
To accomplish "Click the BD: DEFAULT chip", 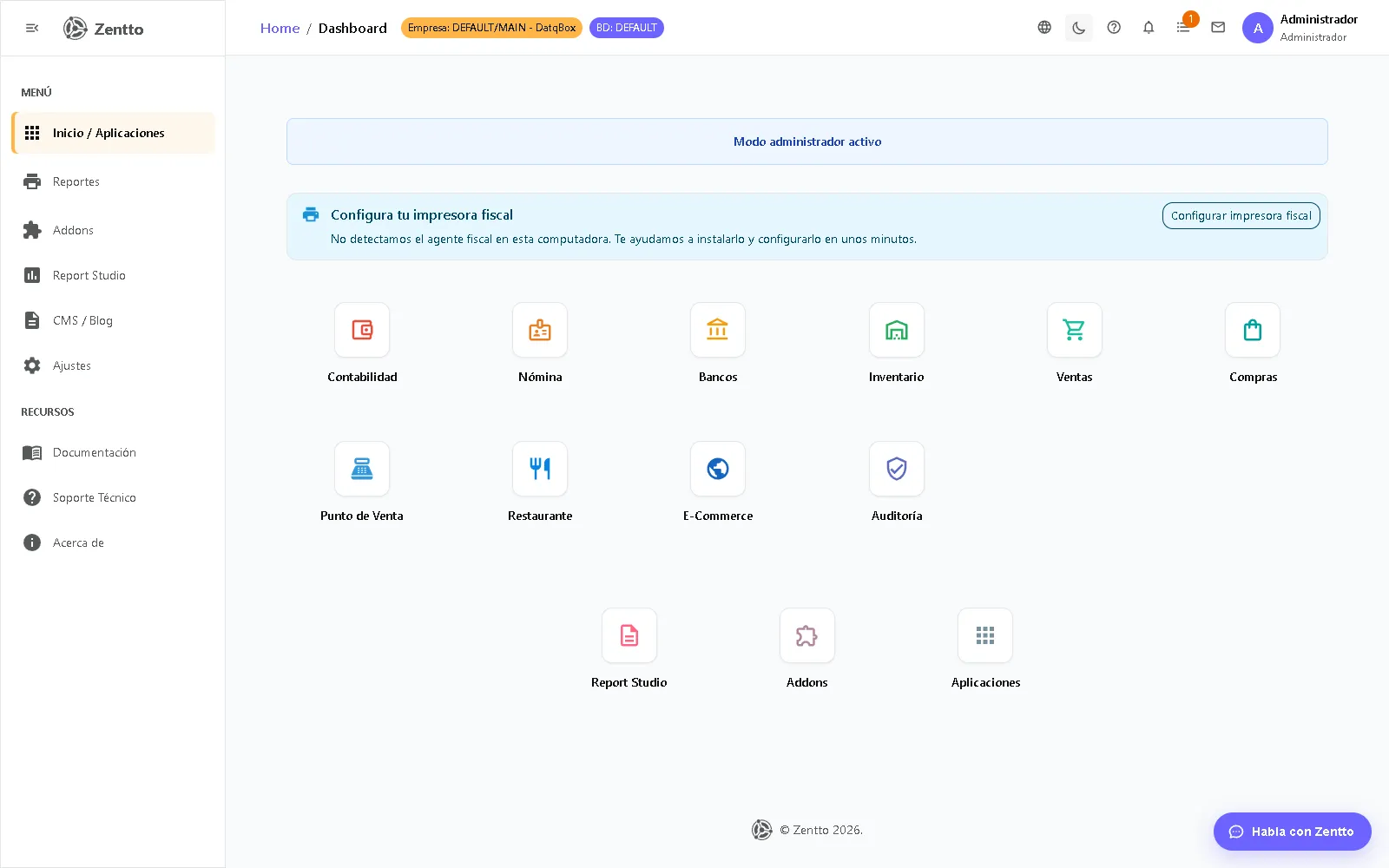I will click(x=627, y=28).
